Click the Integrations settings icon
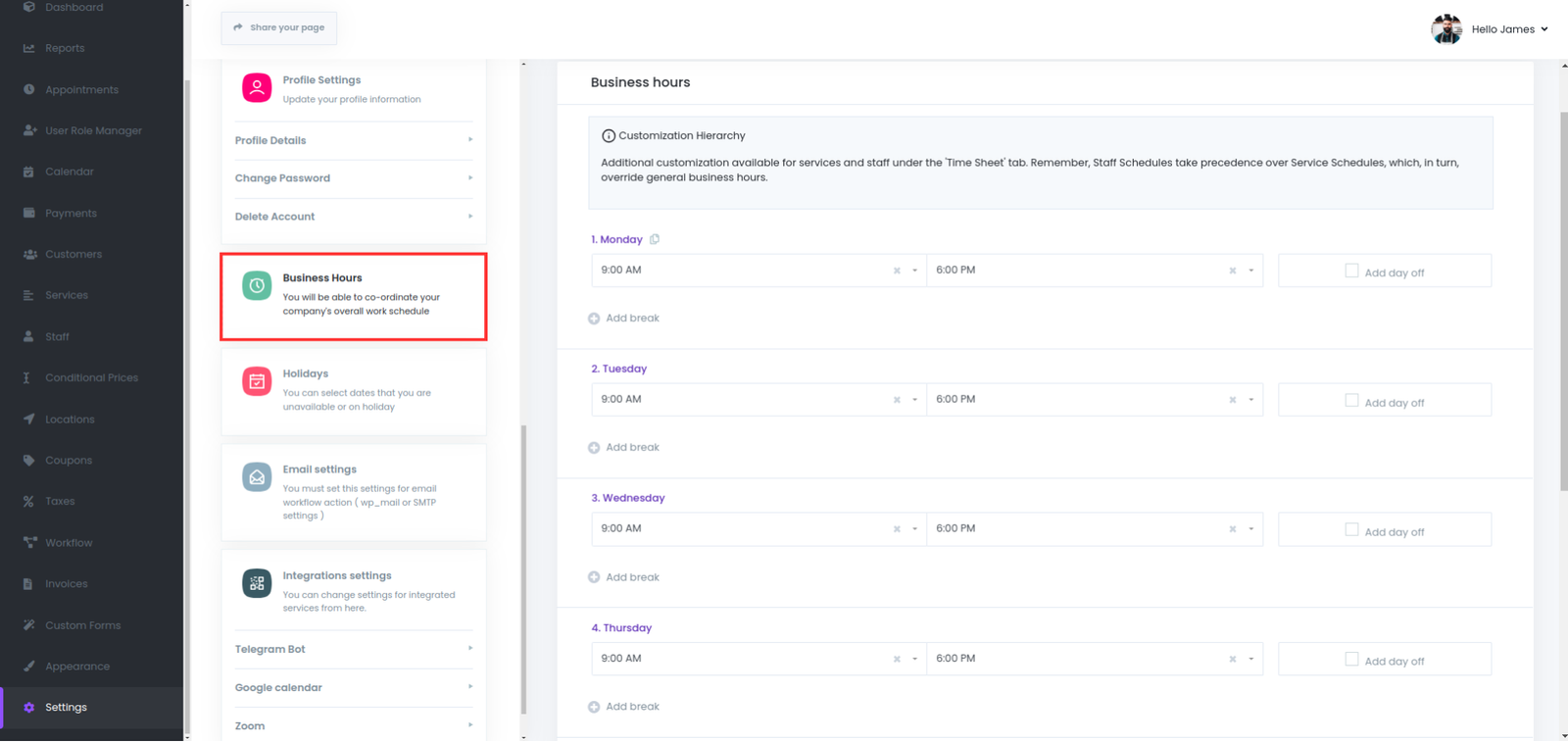 point(257,583)
